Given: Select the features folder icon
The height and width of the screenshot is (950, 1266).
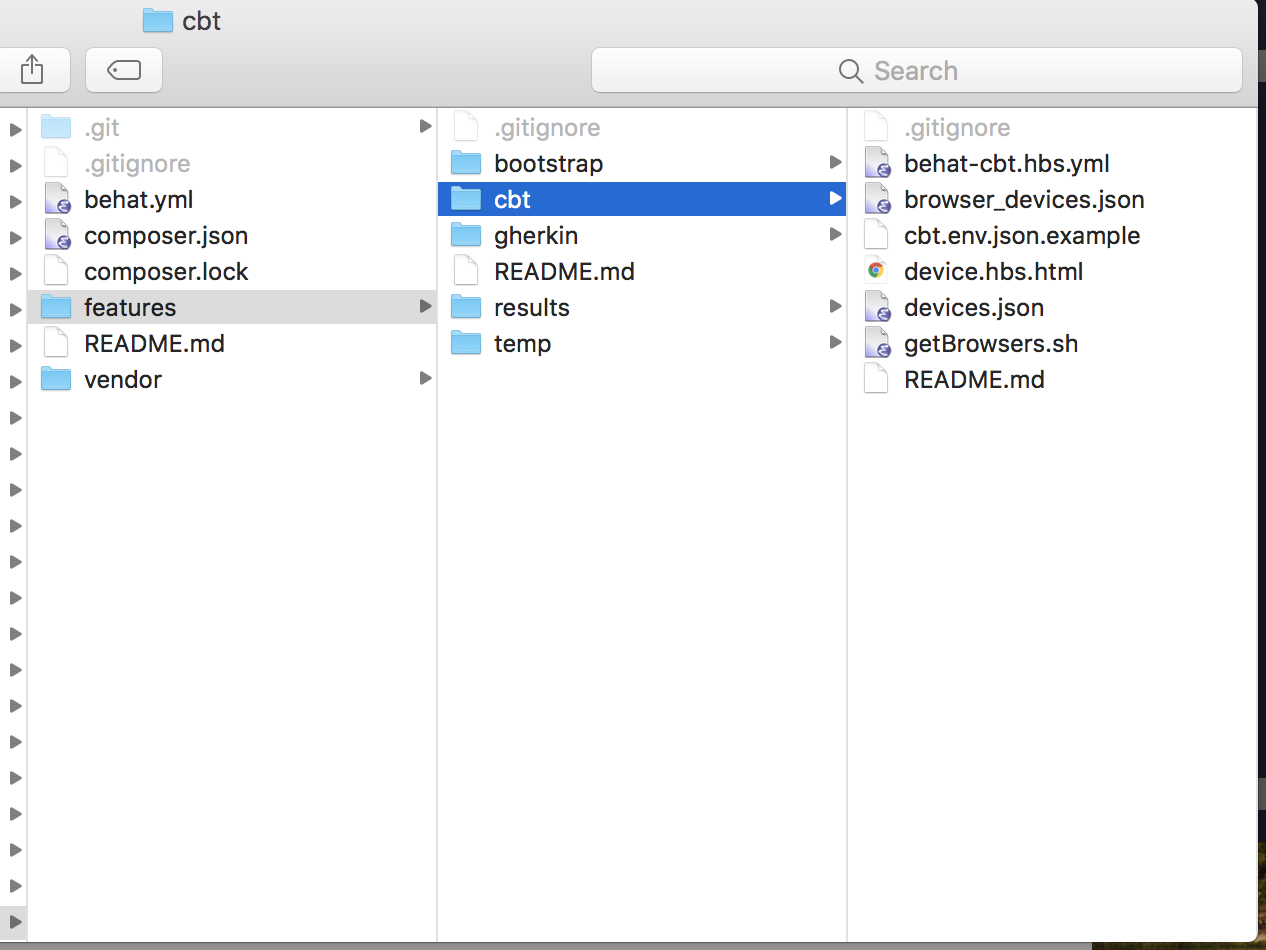Looking at the screenshot, I should 56,307.
